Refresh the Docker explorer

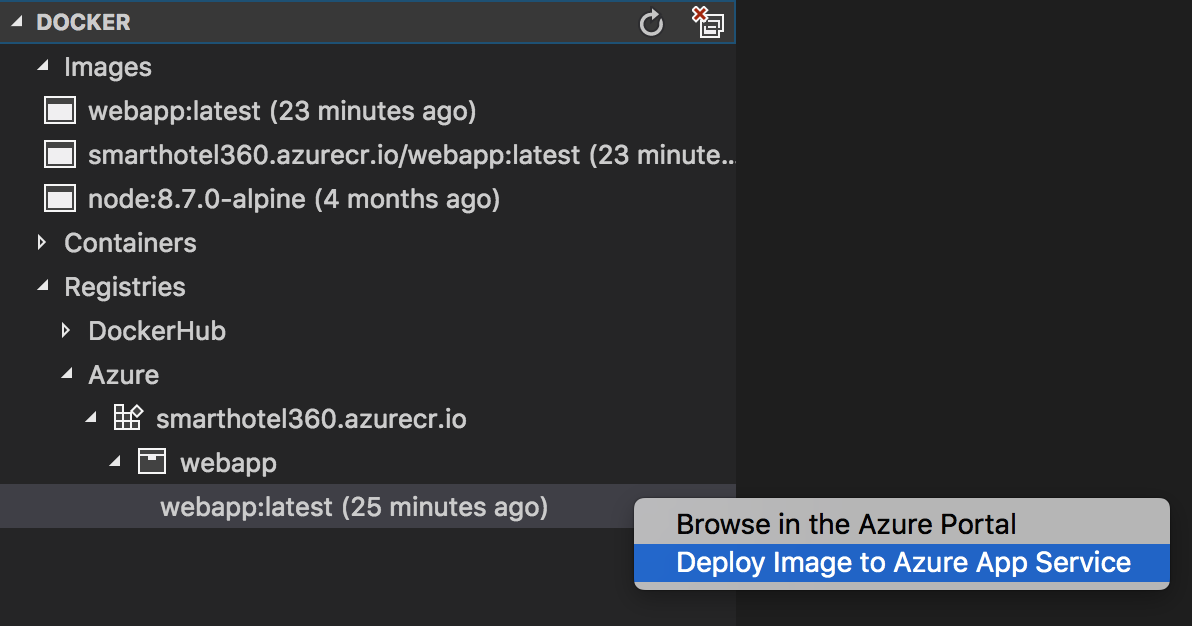tap(651, 23)
